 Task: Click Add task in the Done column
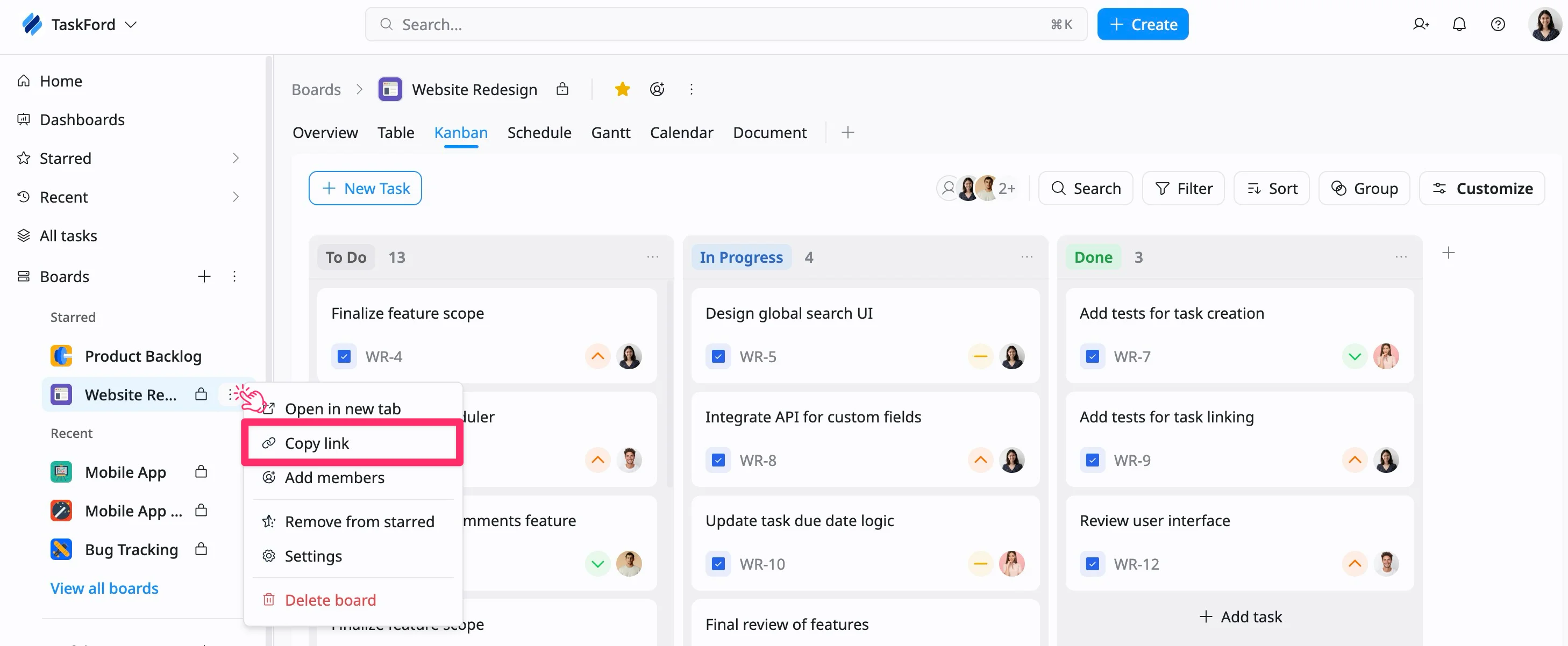coord(1240,616)
